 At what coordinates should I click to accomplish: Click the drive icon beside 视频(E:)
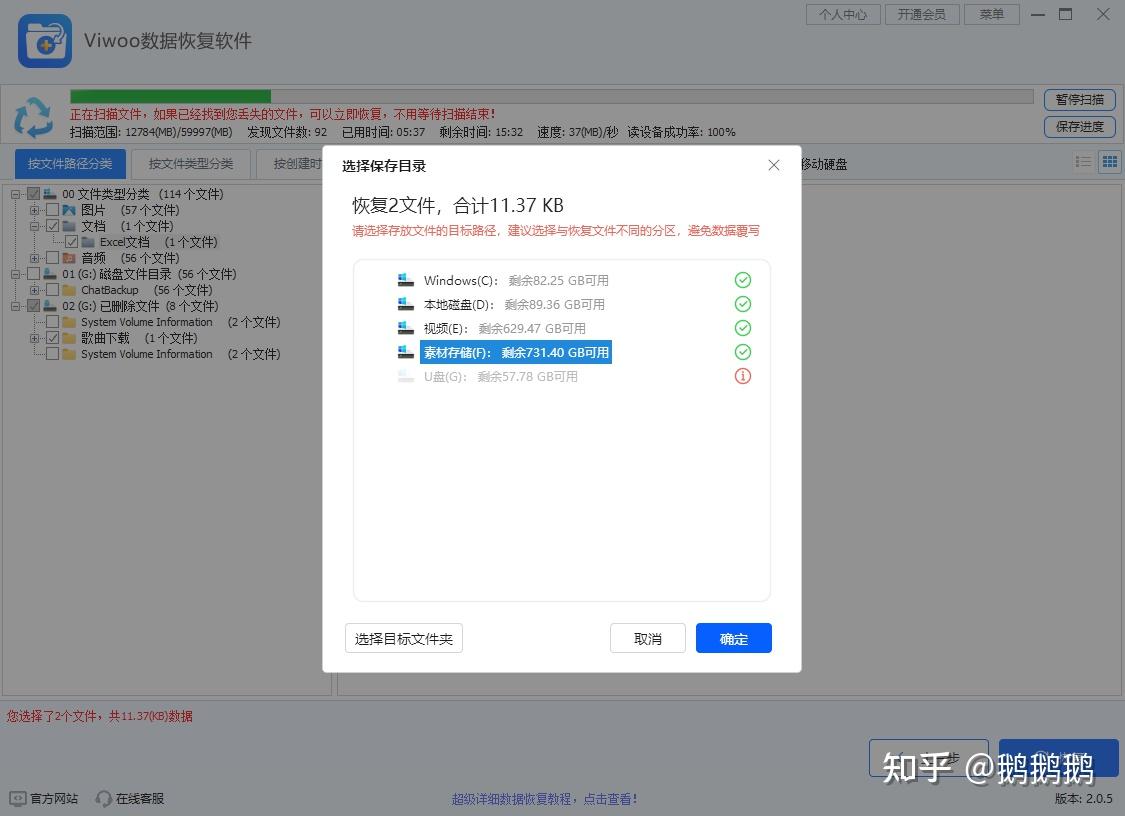pyautogui.click(x=405, y=328)
